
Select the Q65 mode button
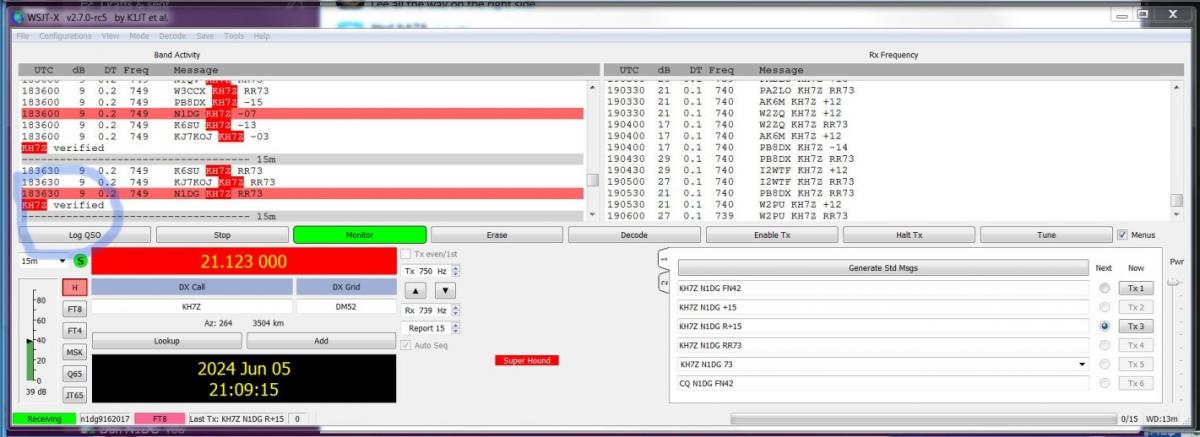pos(75,374)
